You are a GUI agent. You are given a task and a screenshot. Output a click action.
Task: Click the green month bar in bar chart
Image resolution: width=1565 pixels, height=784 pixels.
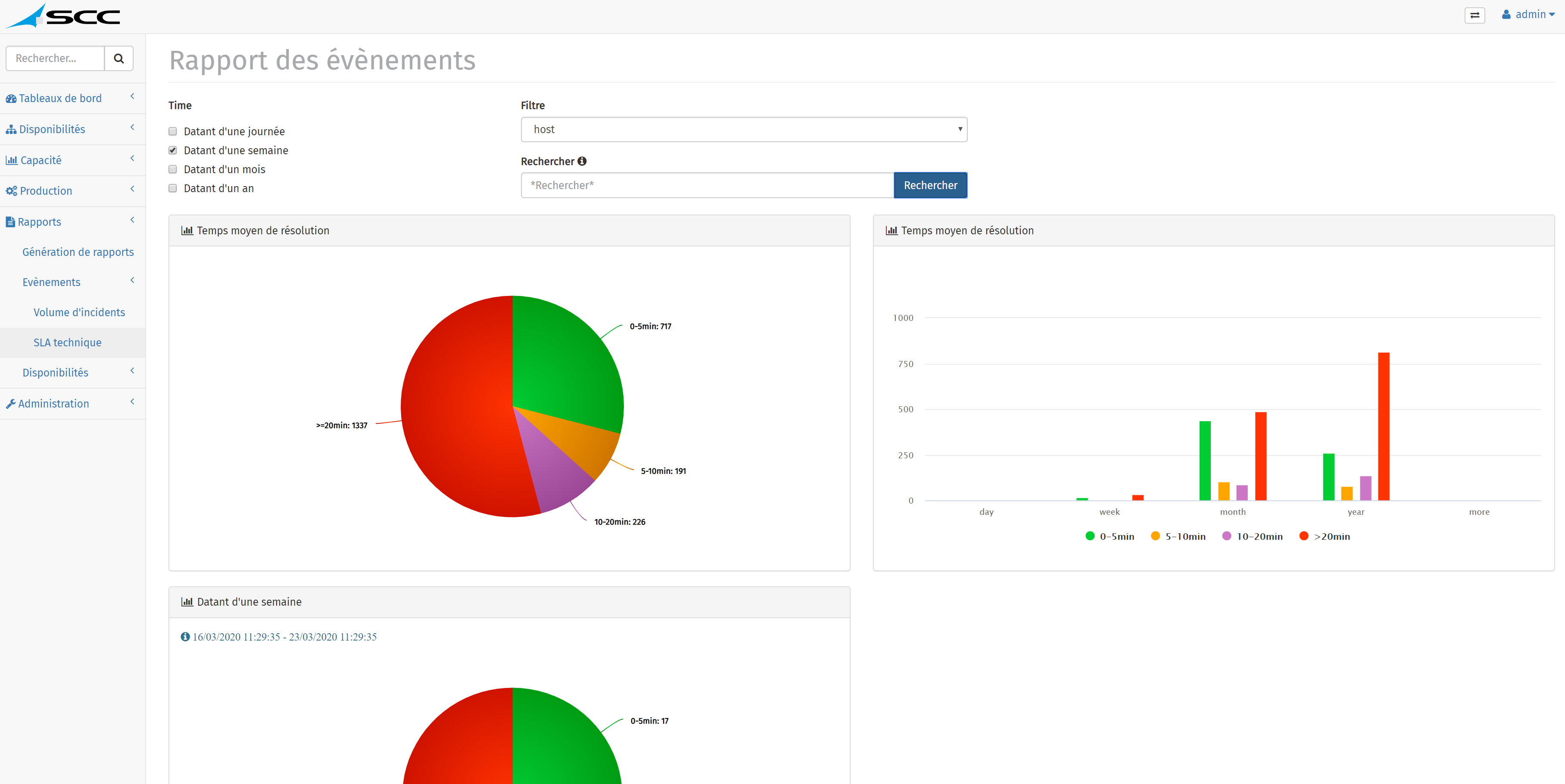point(1205,460)
